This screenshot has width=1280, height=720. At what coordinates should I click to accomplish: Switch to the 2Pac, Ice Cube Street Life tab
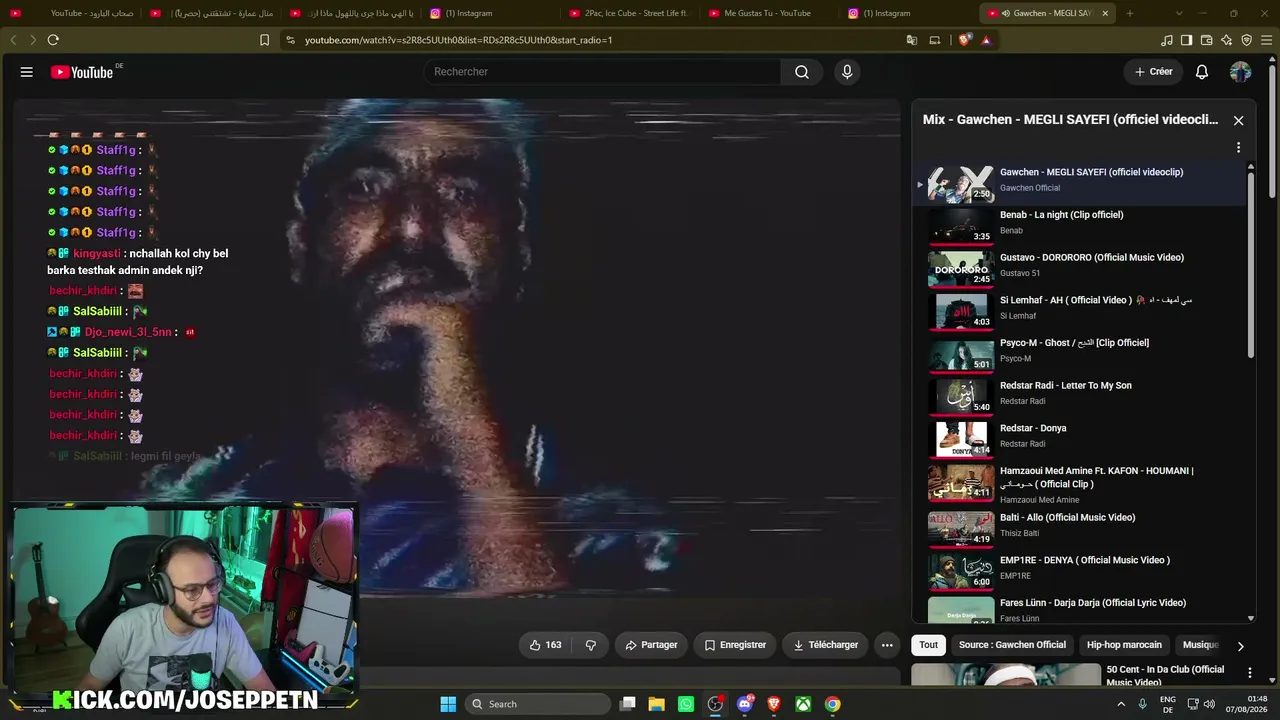(x=630, y=13)
